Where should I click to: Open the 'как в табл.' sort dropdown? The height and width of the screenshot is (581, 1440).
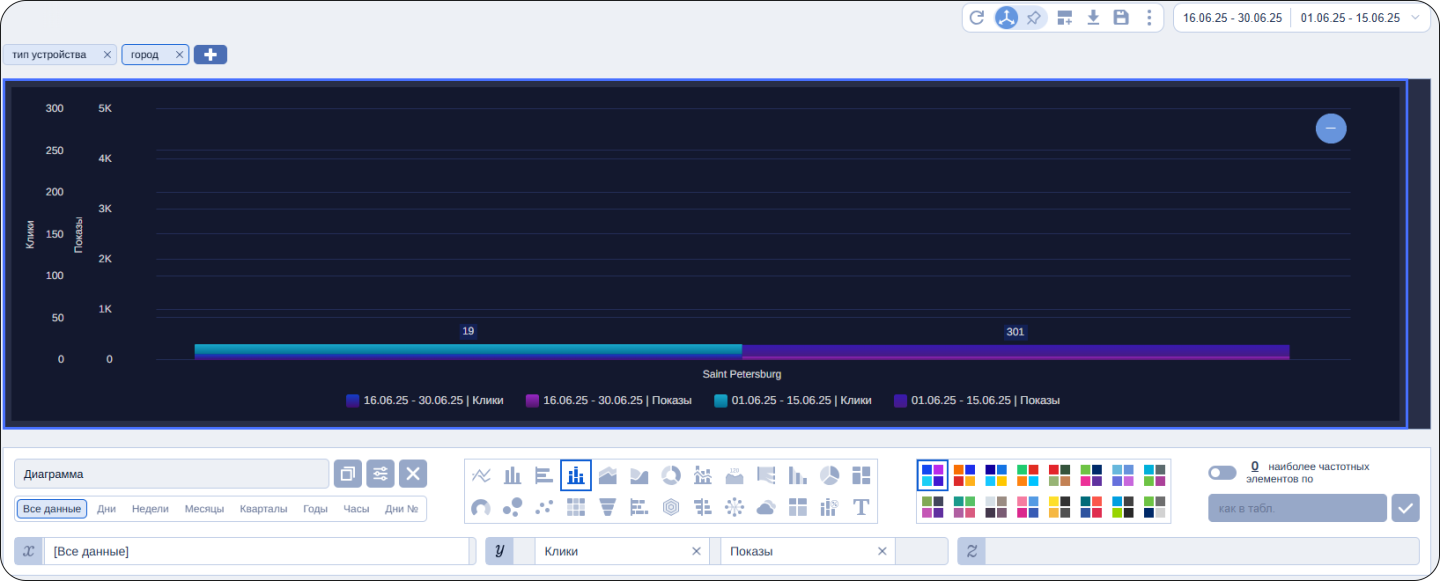tap(1297, 508)
